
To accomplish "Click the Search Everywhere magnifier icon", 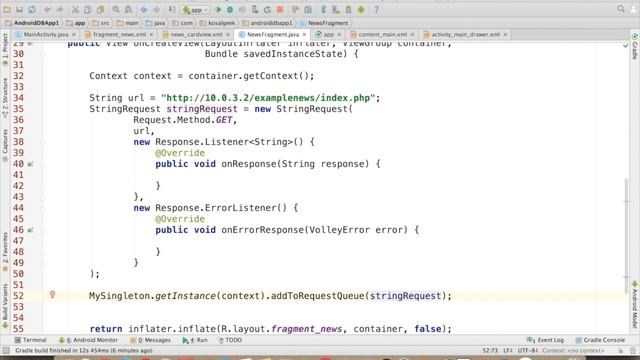I will coord(621,9).
